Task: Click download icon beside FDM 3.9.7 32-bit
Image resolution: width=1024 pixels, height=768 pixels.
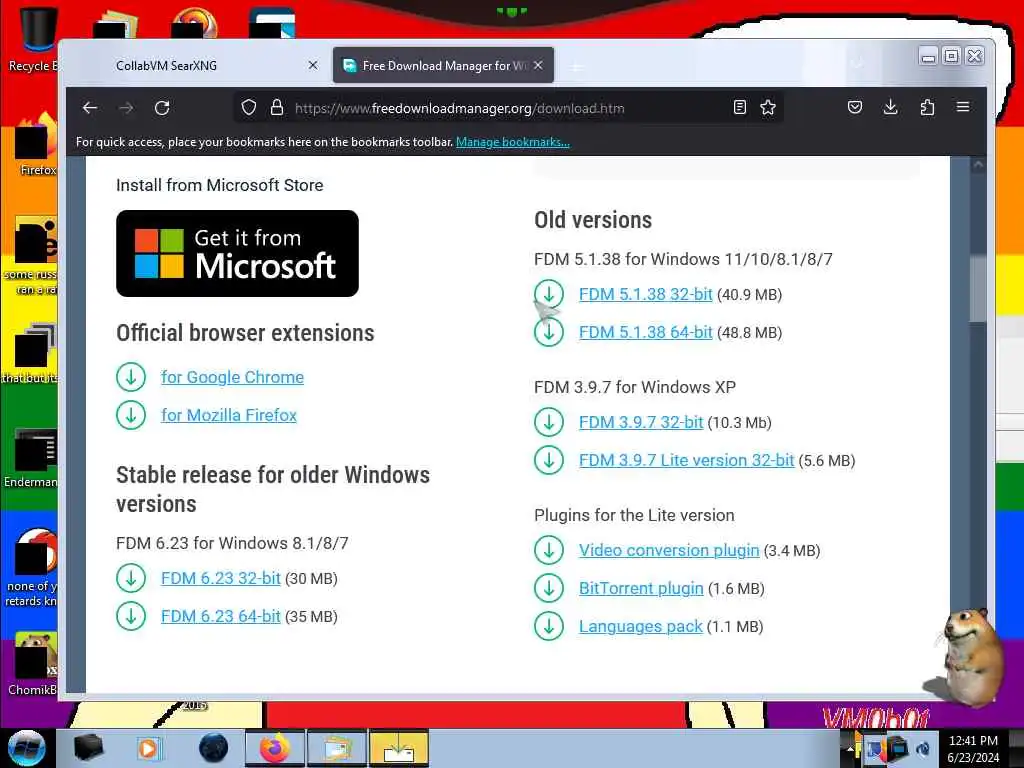Action: click(549, 422)
